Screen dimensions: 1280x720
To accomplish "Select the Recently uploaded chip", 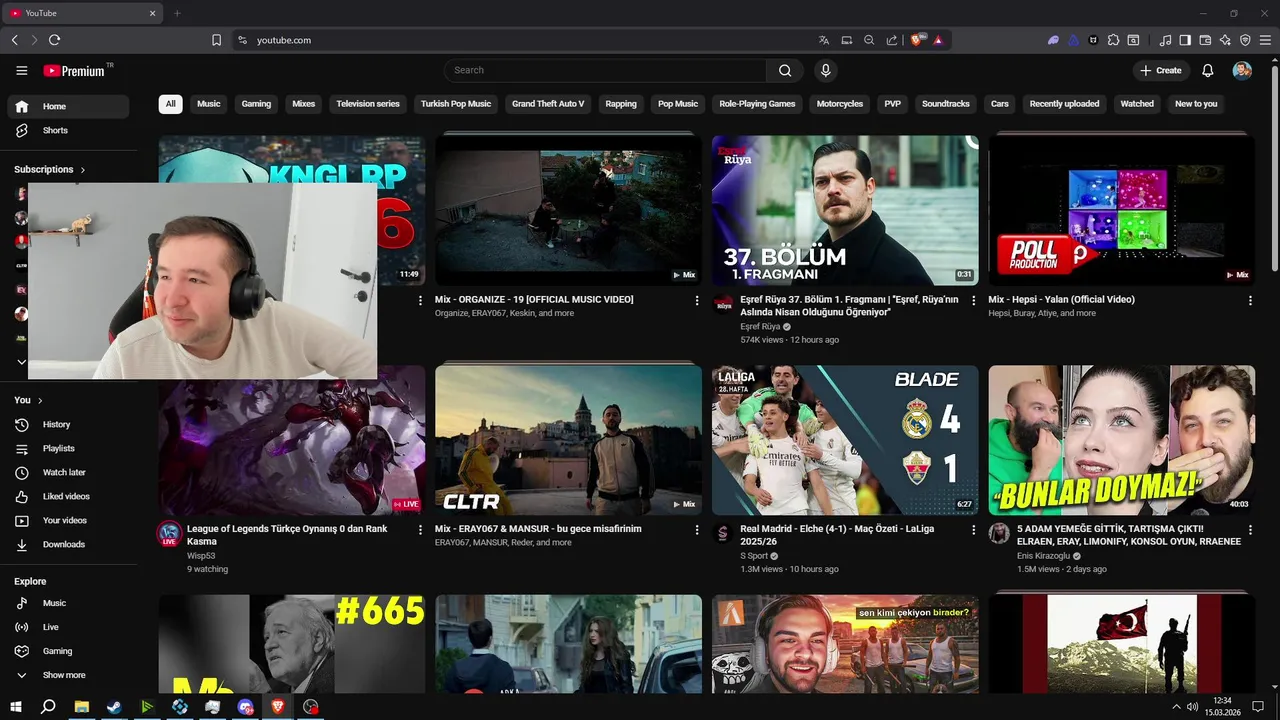I will [1064, 104].
